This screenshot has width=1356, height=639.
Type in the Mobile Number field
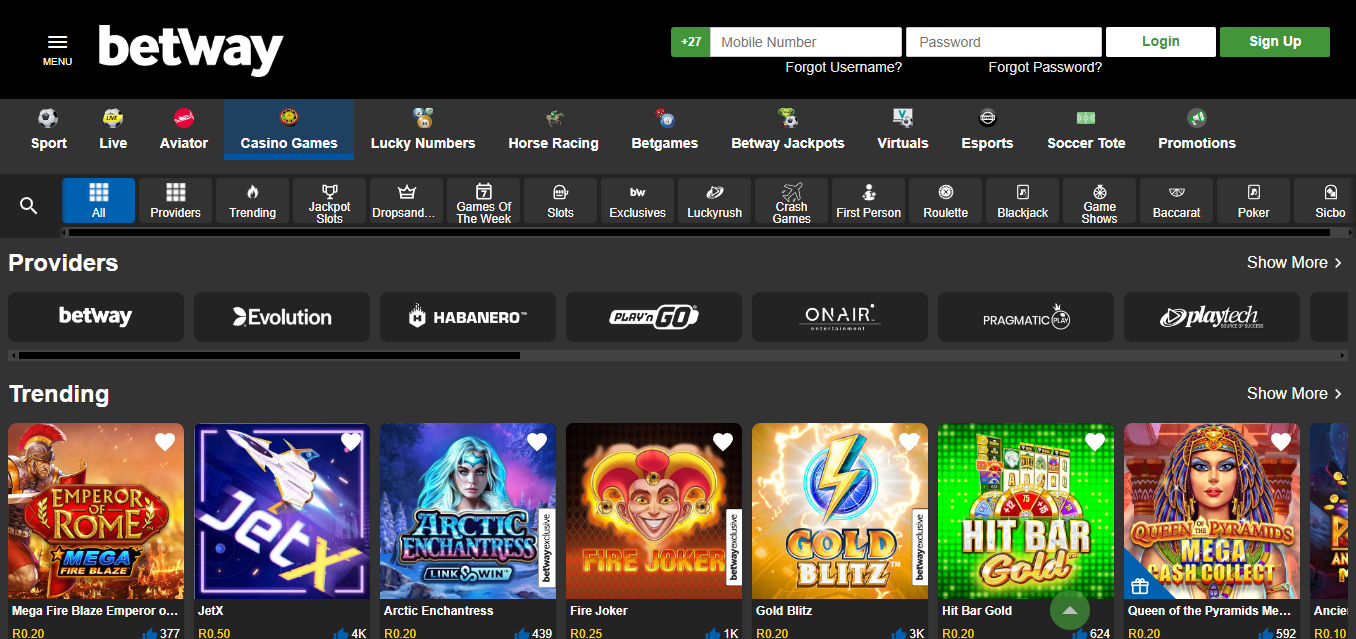[805, 41]
